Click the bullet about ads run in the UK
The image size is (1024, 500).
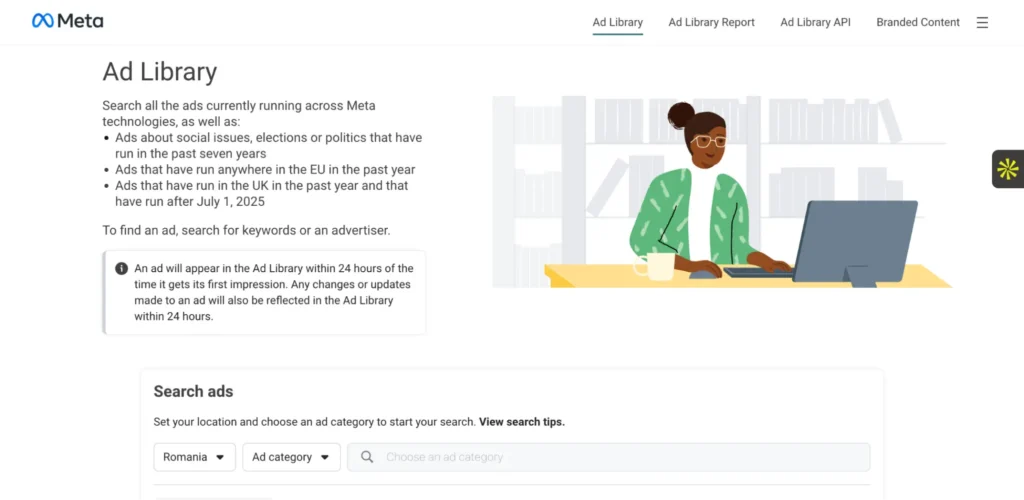tap(262, 193)
